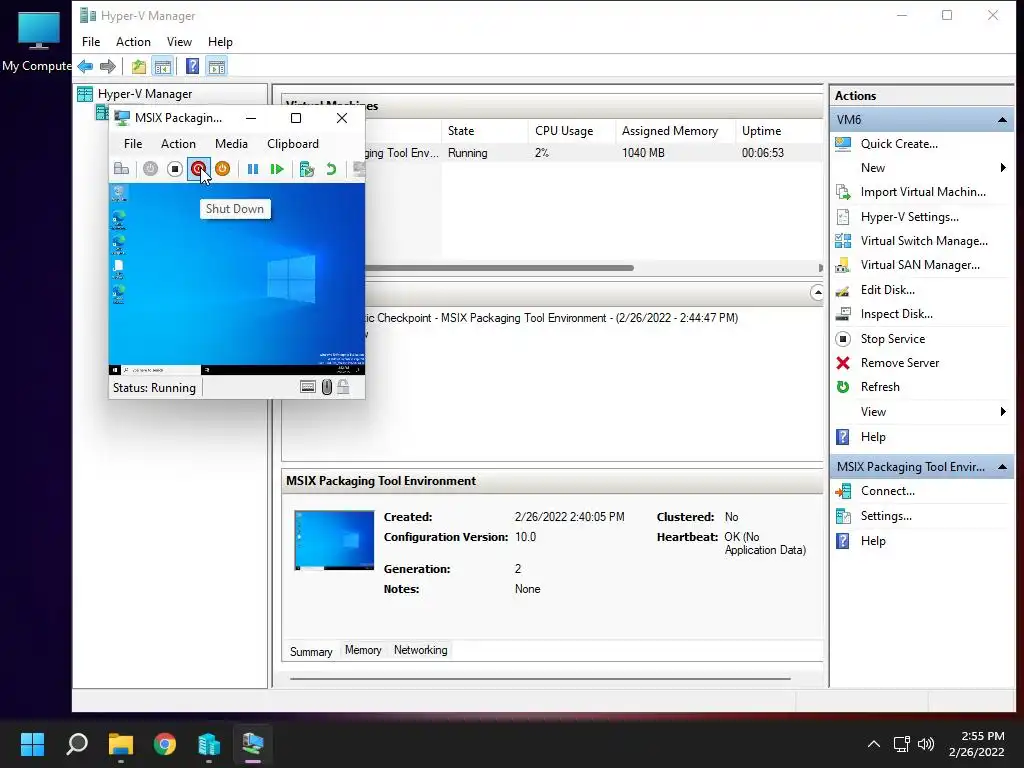The width and height of the screenshot is (1024, 768).
Task: Collapse Checkpoints pane chevron button
Action: [x=817, y=293]
